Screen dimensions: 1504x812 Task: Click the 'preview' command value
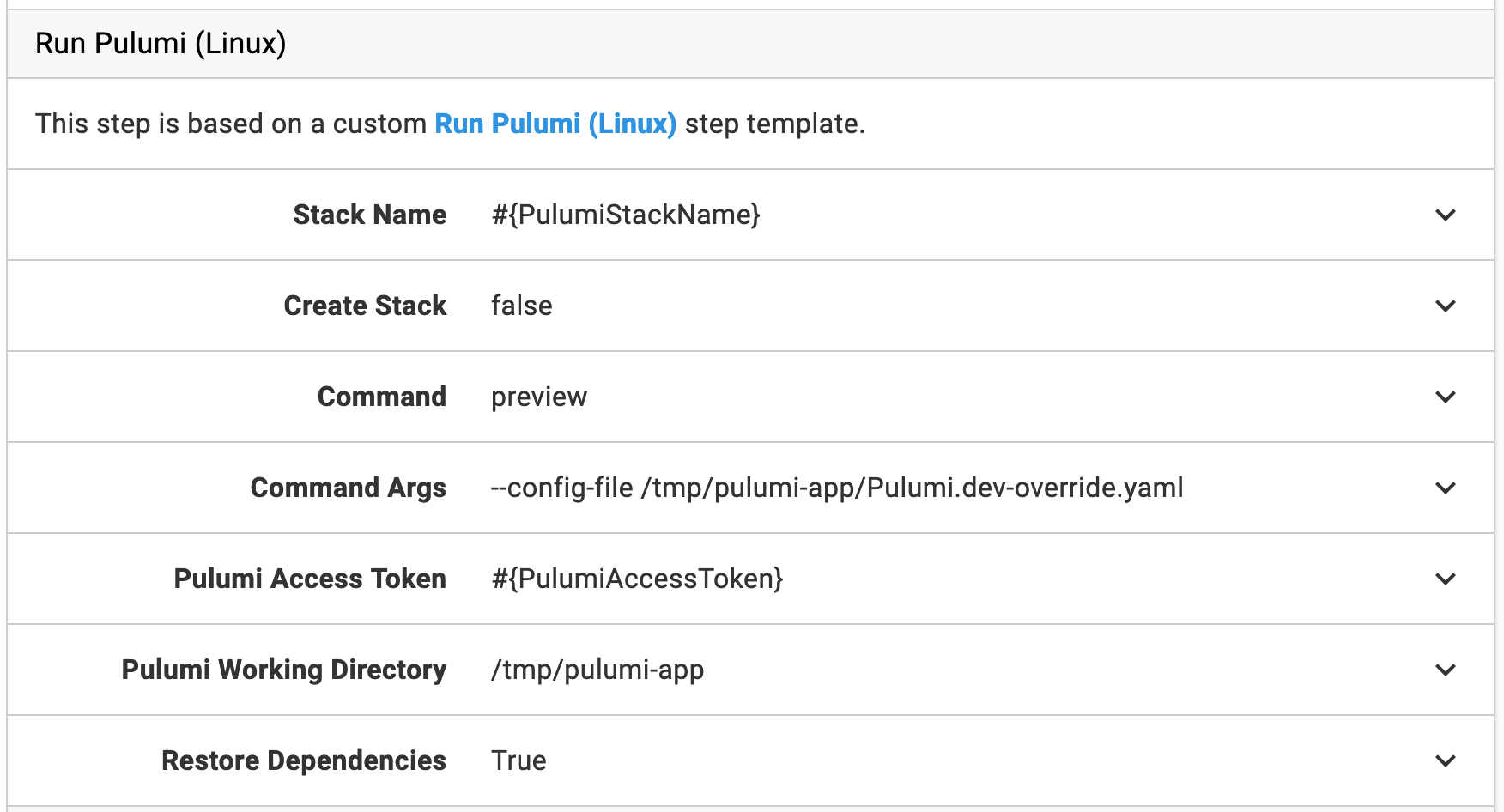pos(539,397)
